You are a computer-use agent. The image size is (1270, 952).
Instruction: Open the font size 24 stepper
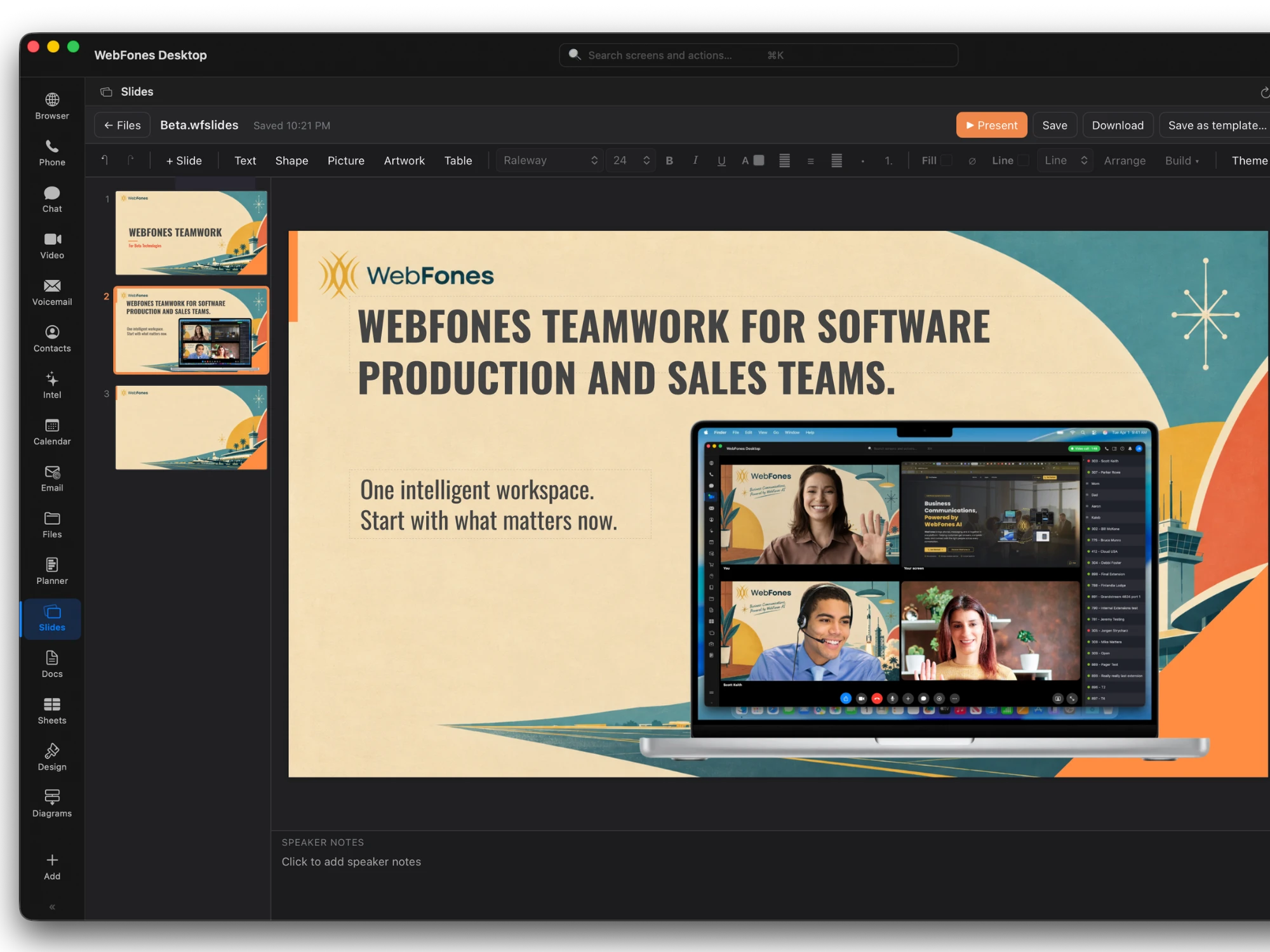[631, 161]
